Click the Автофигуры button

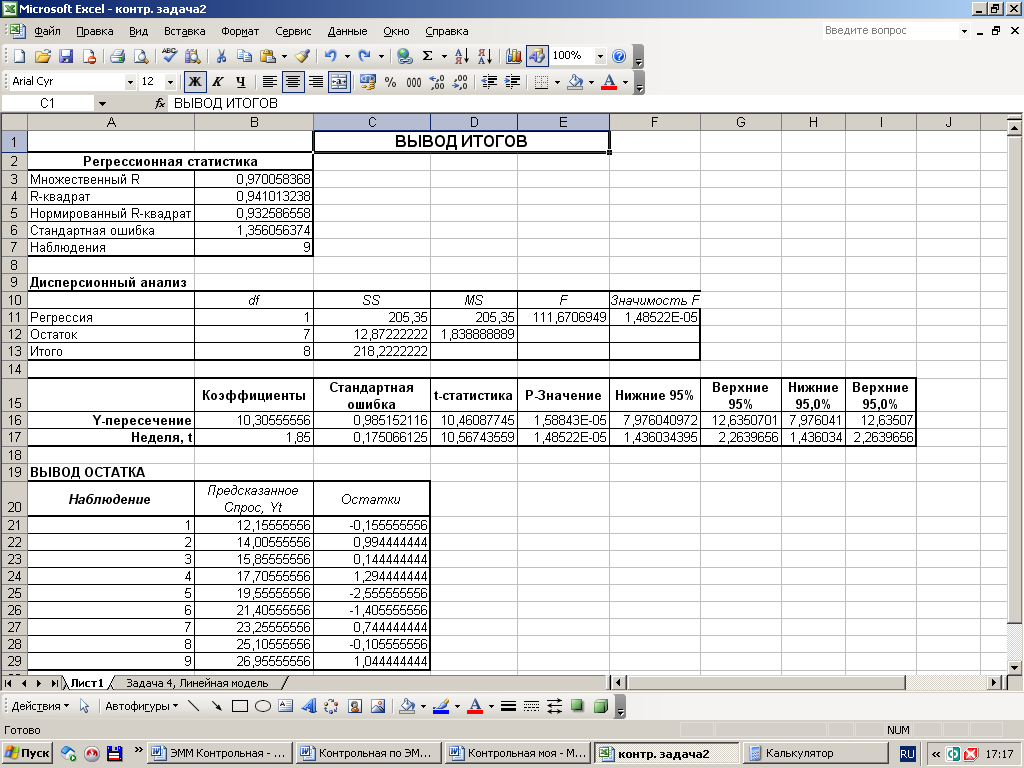140,706
